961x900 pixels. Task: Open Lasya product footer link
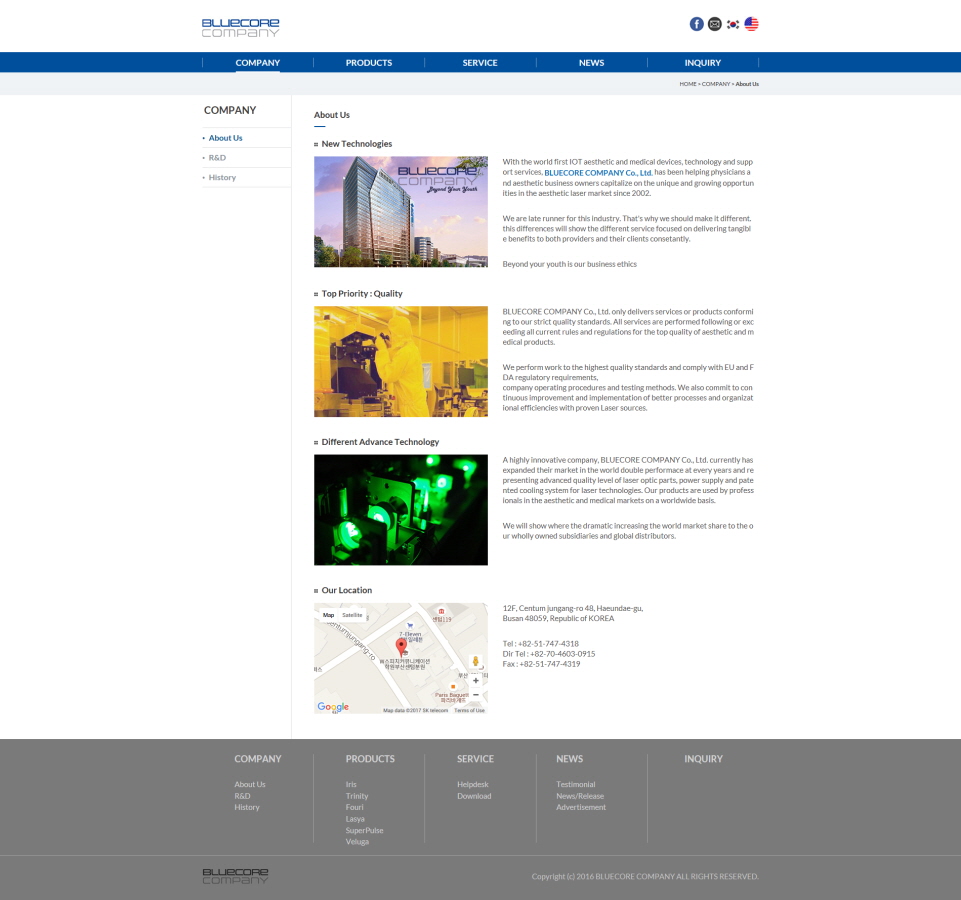click(355, 818)
